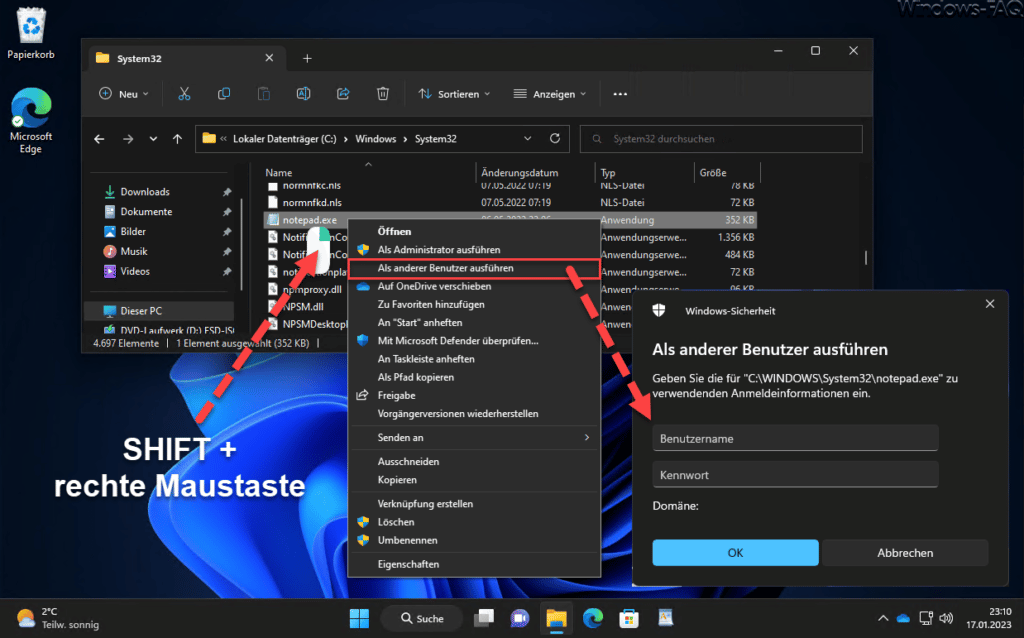
Task: Go forward with the right arrow button
Action: 128,139
